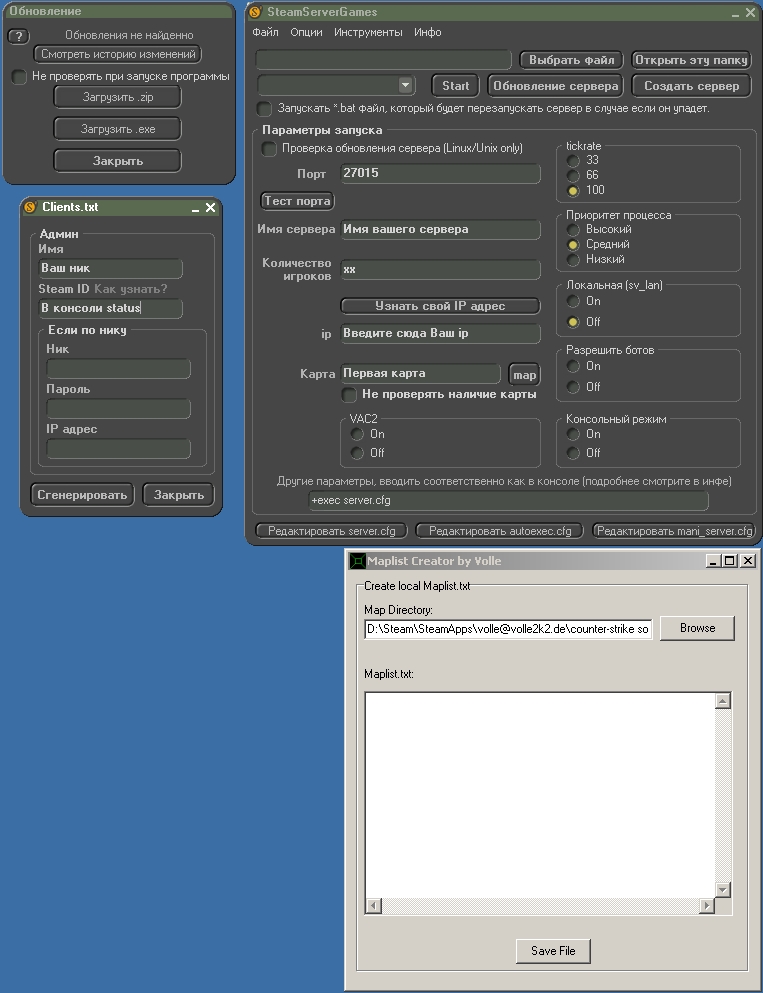Click Save File button
763x993 pixels.
[553, 951]
